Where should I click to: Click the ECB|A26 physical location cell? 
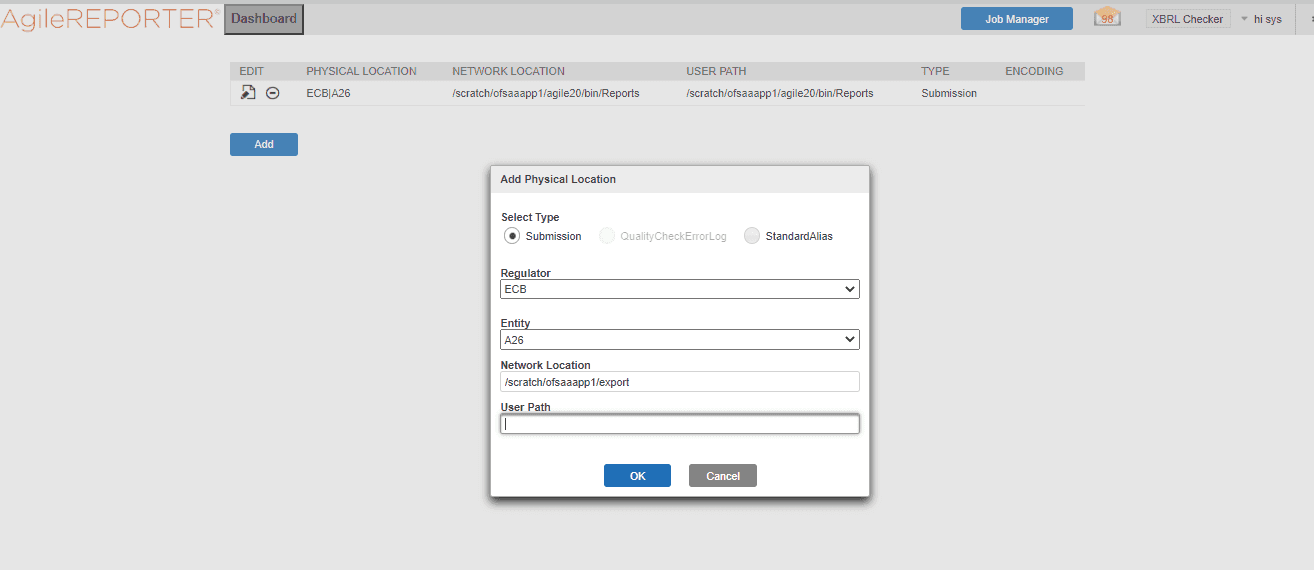point(328,93)
